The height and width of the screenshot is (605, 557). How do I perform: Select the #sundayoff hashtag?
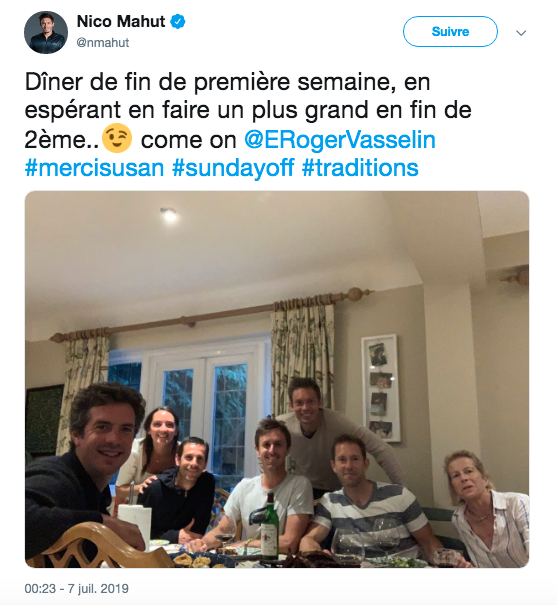click(233, 168)
